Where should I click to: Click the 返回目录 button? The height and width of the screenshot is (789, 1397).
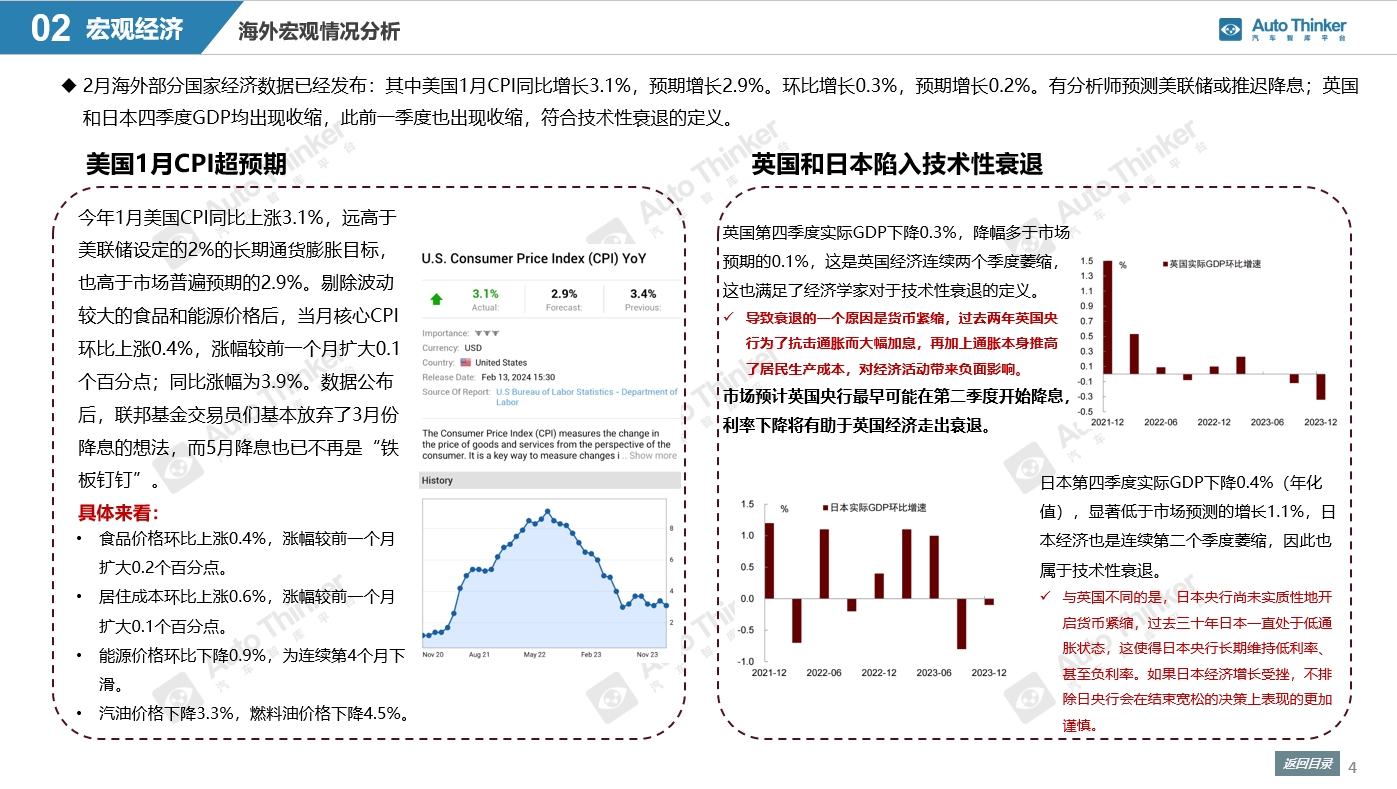(1306, 764)
